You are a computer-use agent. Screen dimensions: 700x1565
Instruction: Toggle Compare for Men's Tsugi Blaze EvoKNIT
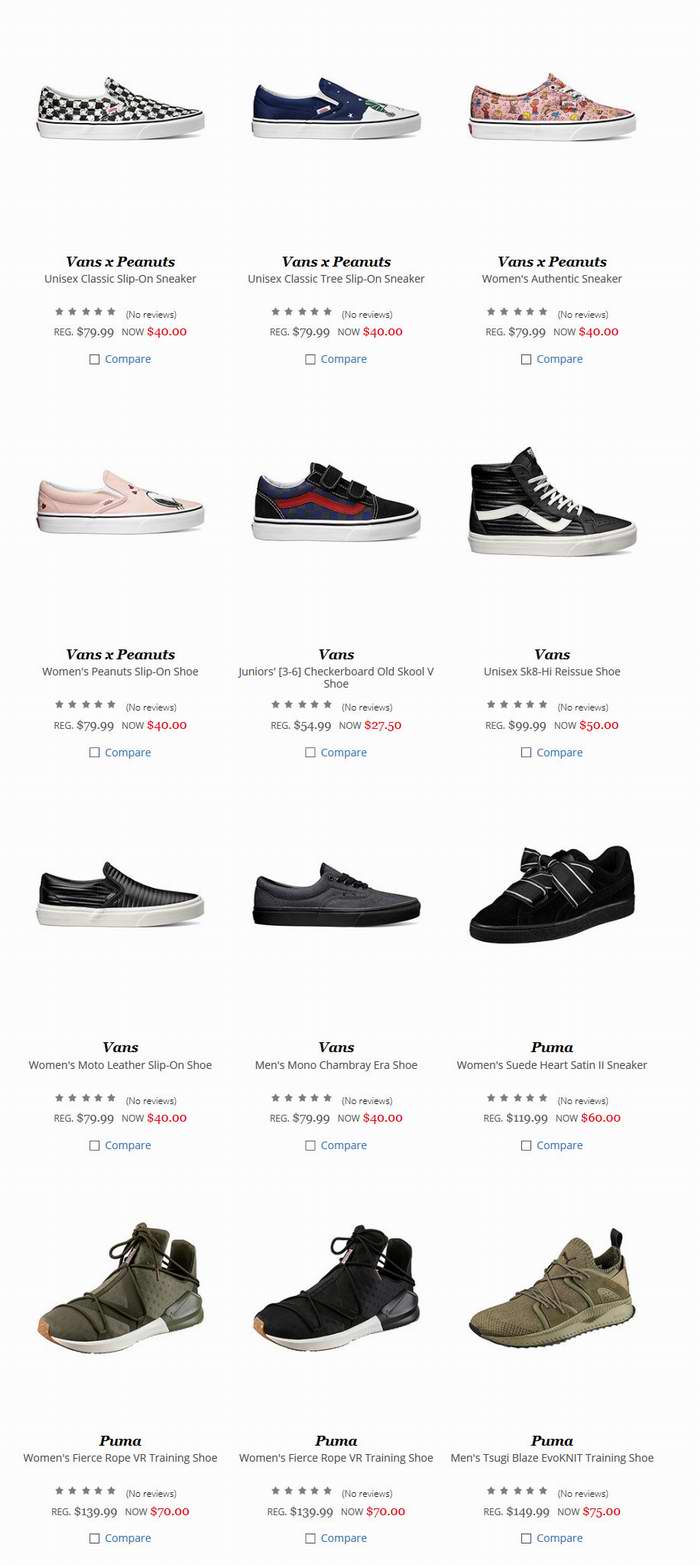tap(526, 1538)
